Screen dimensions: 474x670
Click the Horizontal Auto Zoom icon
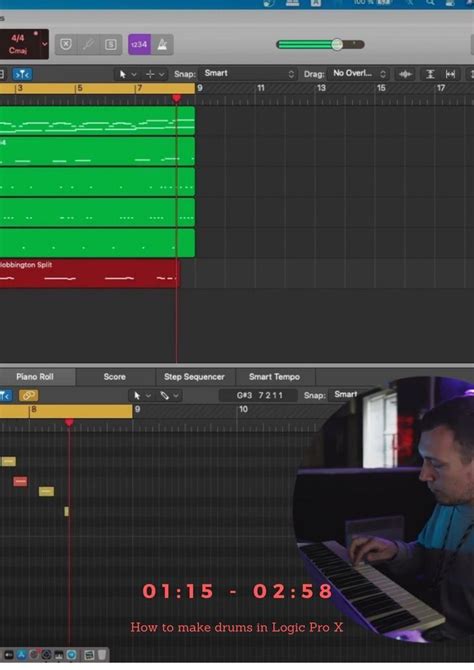(x=450, y=74)
